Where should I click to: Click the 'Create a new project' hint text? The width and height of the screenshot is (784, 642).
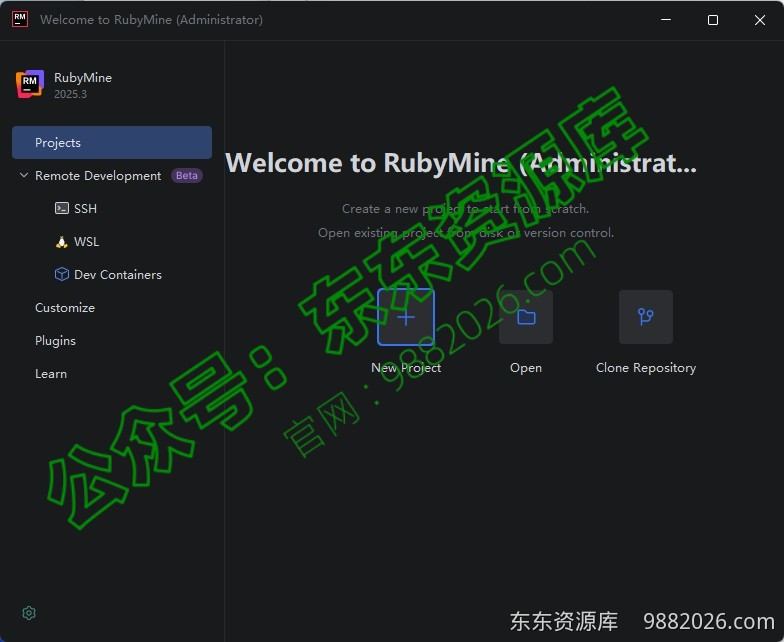[x=466, y=208]
